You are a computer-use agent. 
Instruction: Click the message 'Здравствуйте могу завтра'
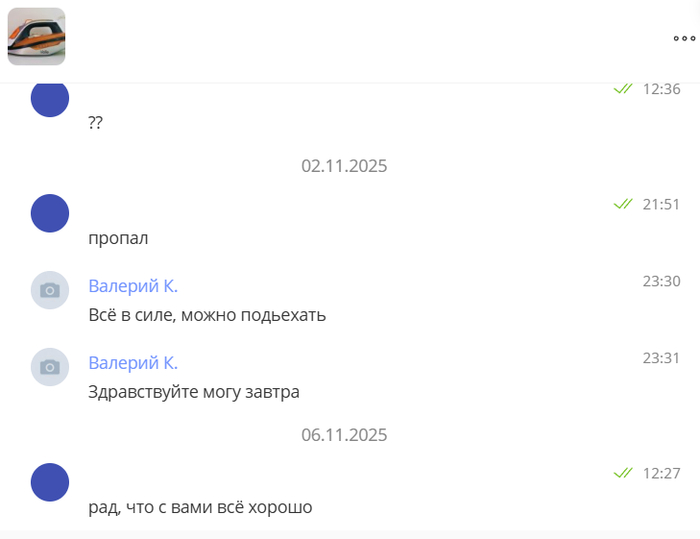pos(194,392)
